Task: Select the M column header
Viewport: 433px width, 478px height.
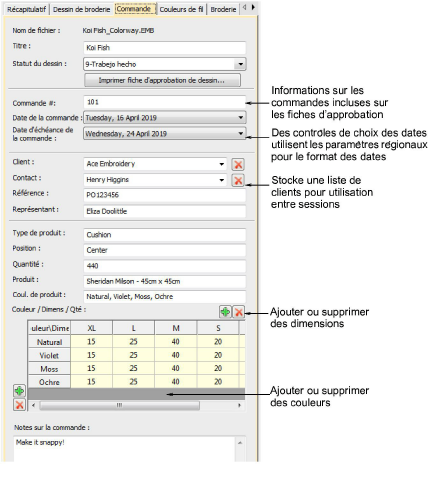Action: (x=176, y=328)
